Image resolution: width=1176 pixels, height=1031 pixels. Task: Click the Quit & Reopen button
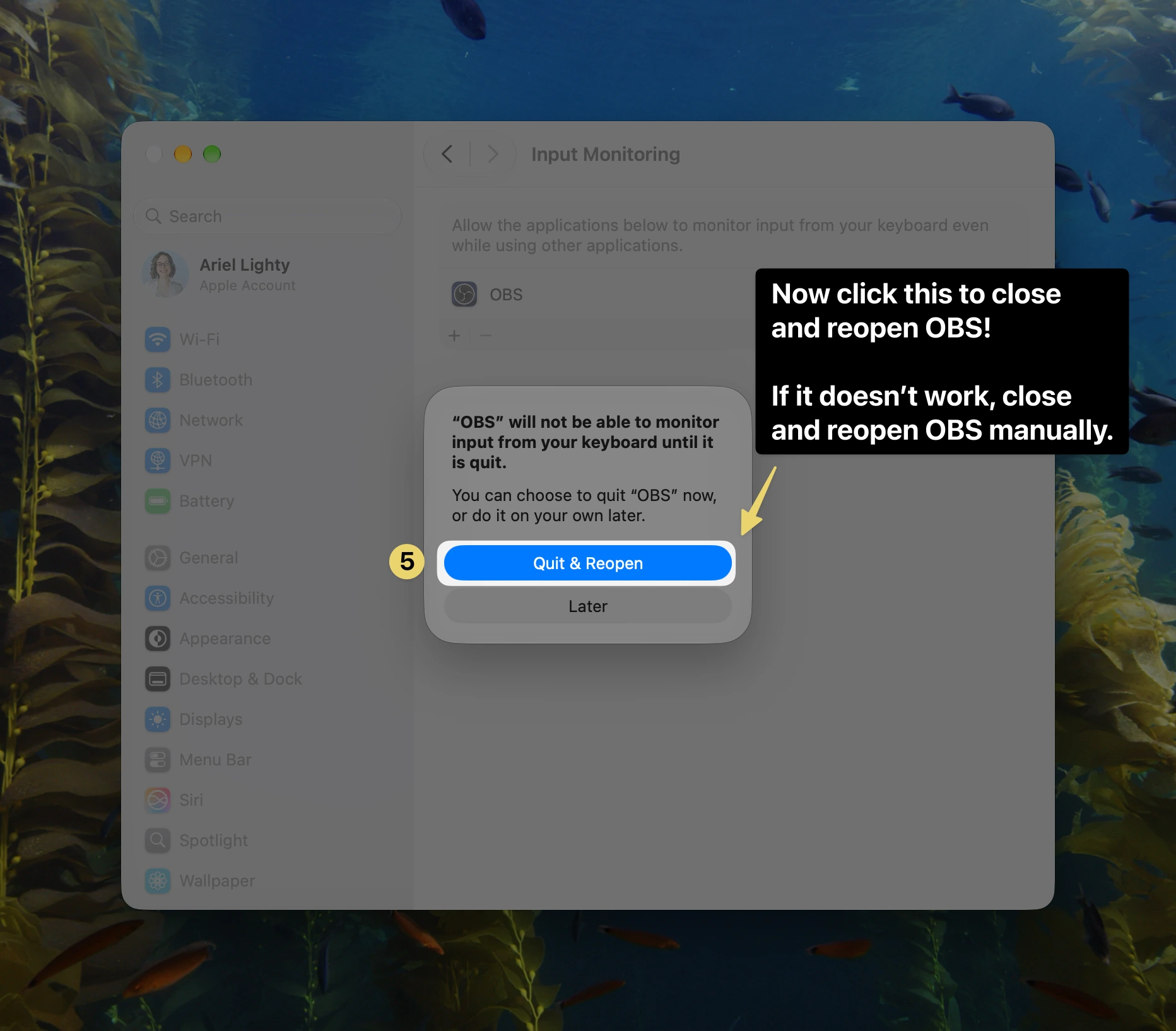tap(587, 563)
